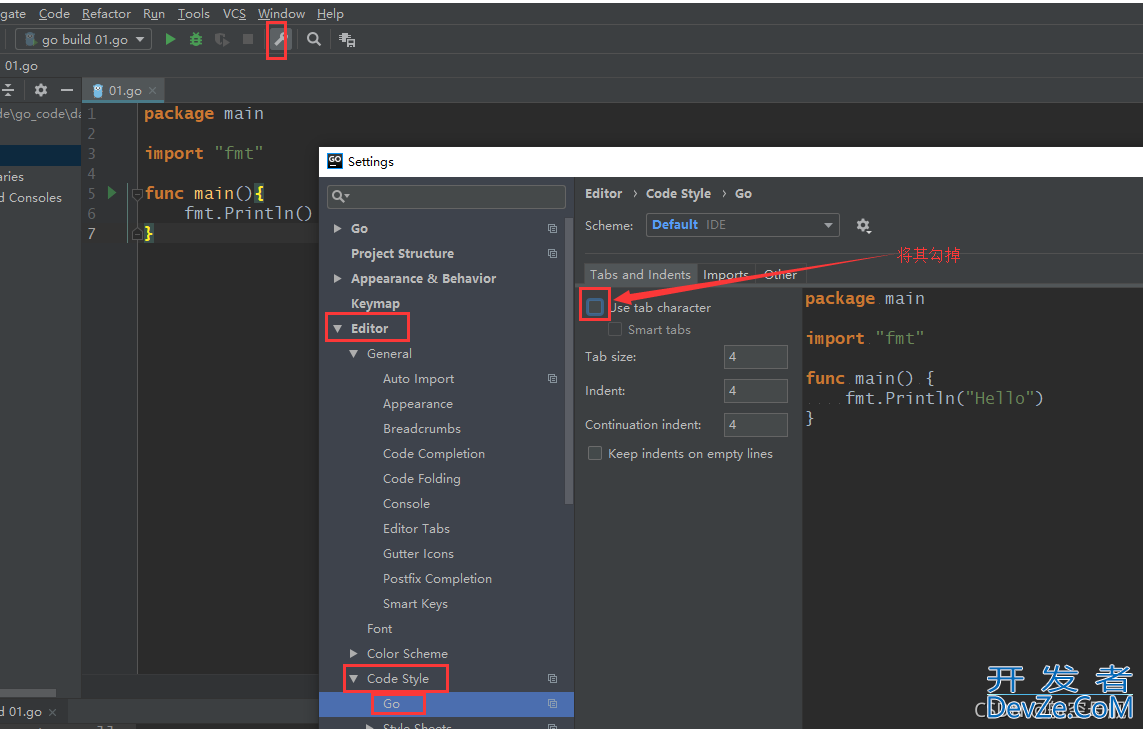Open the Refactor menu
Image resolution: width=1143 pixels, height=729 pixels.
coord(106,14)
